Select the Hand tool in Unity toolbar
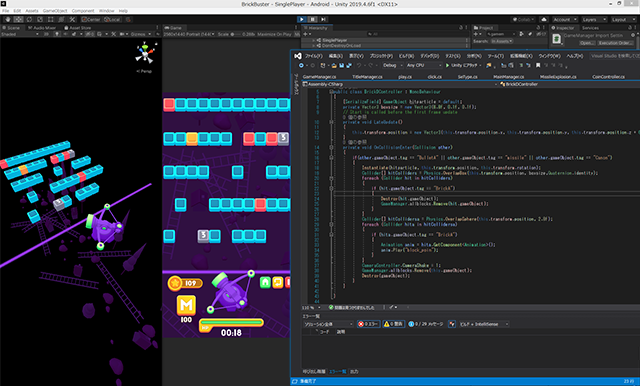 8,19
